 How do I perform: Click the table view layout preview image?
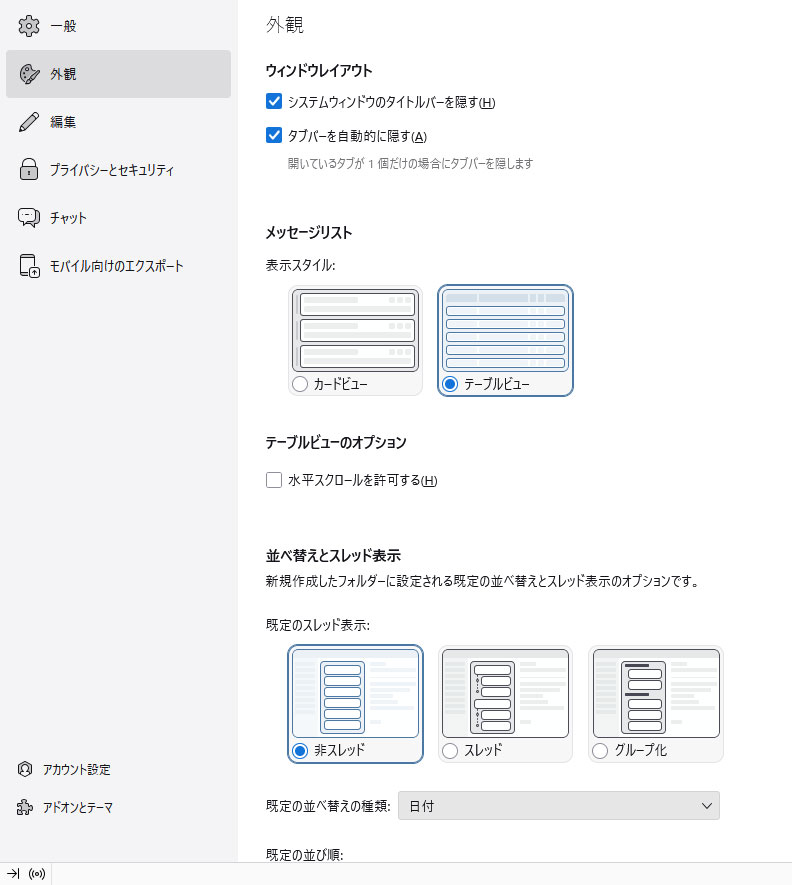(x=505, y=331)
